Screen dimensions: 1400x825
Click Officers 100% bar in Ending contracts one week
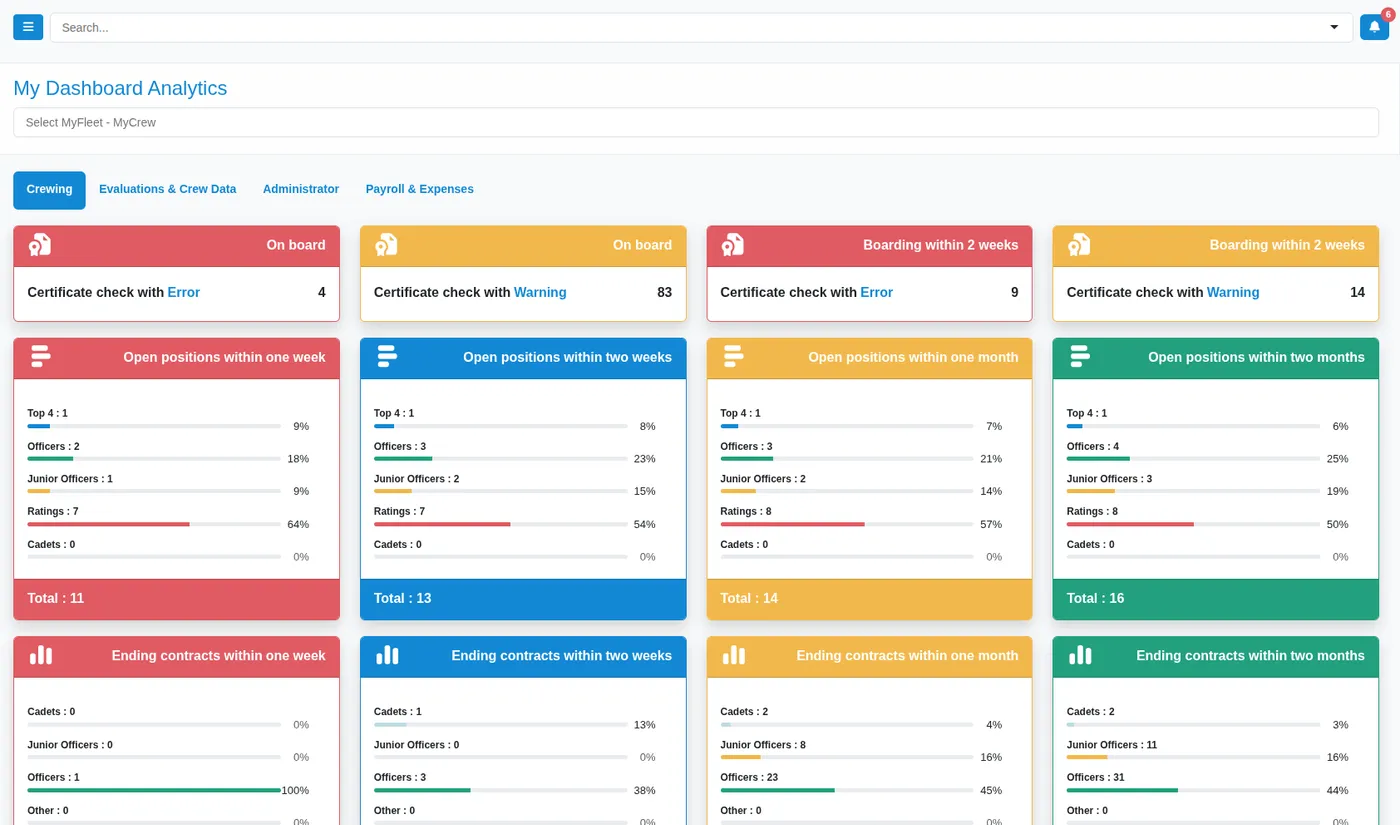[154, 790]
